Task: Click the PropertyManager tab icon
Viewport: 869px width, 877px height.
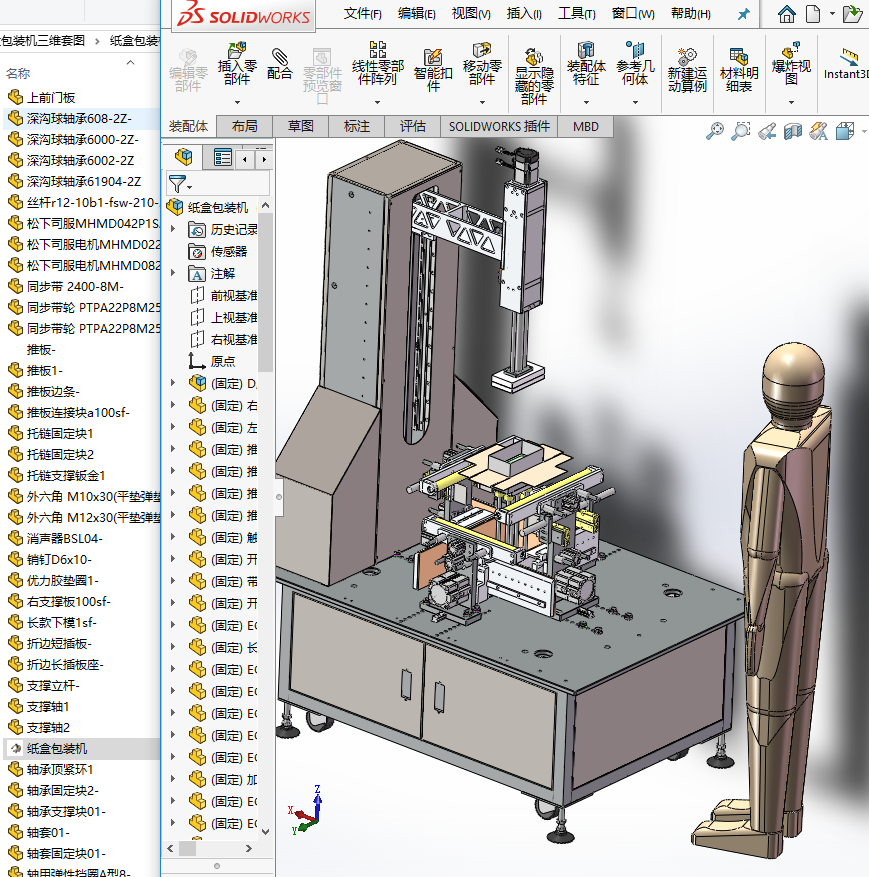Action: tap(223, 158)
